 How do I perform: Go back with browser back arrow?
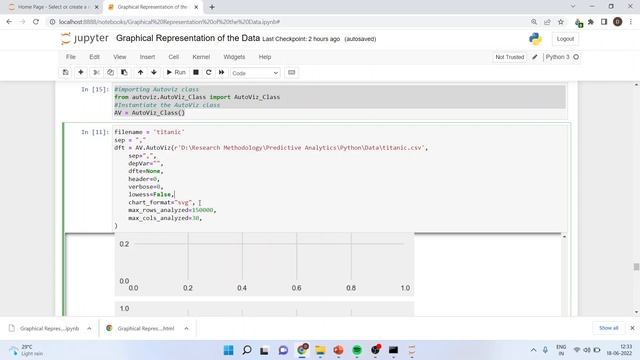pos(9,22)
